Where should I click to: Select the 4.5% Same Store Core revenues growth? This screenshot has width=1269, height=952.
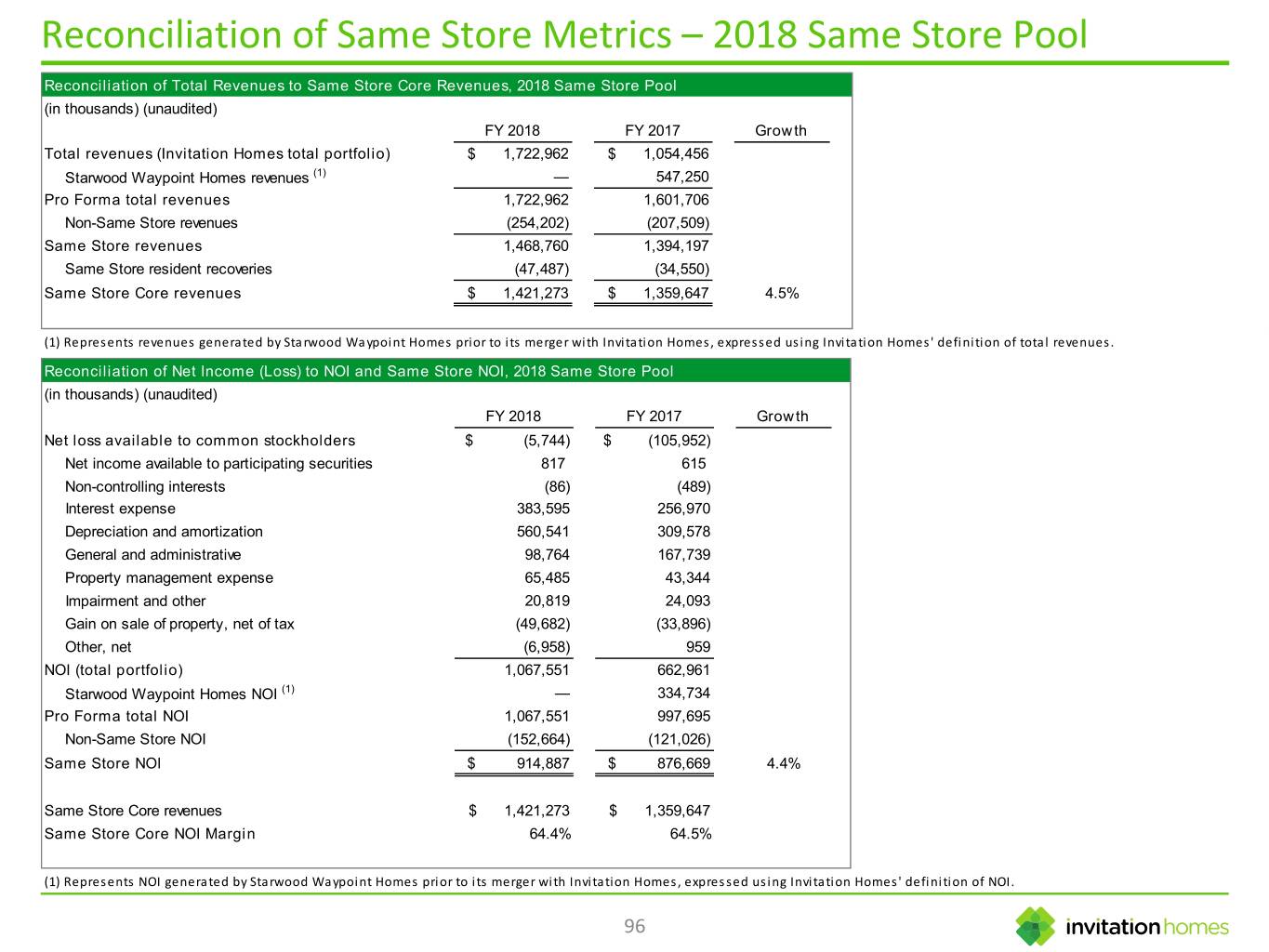pos(781,293)
